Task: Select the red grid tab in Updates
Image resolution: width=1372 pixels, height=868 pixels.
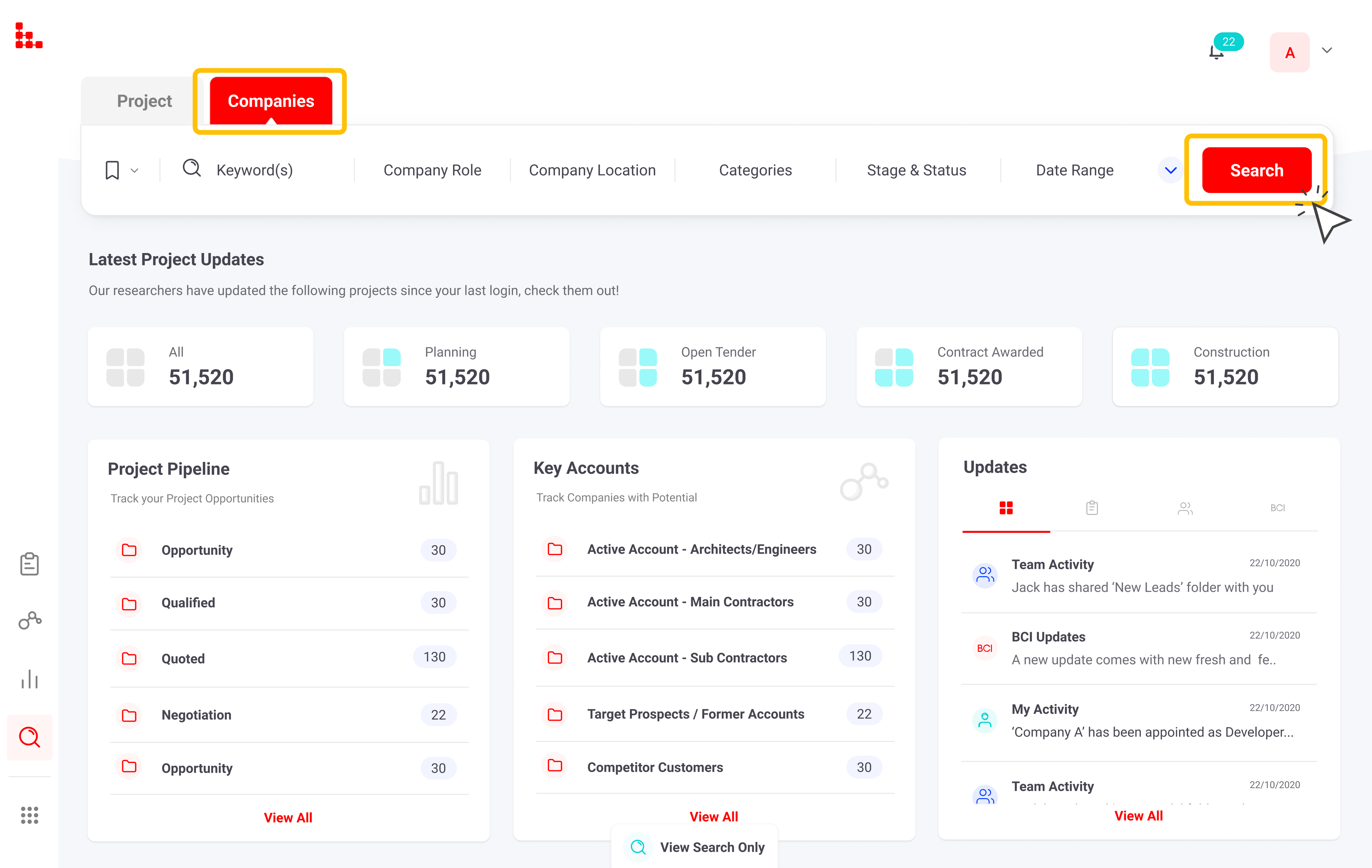Action: click(x=1006, y=508)
